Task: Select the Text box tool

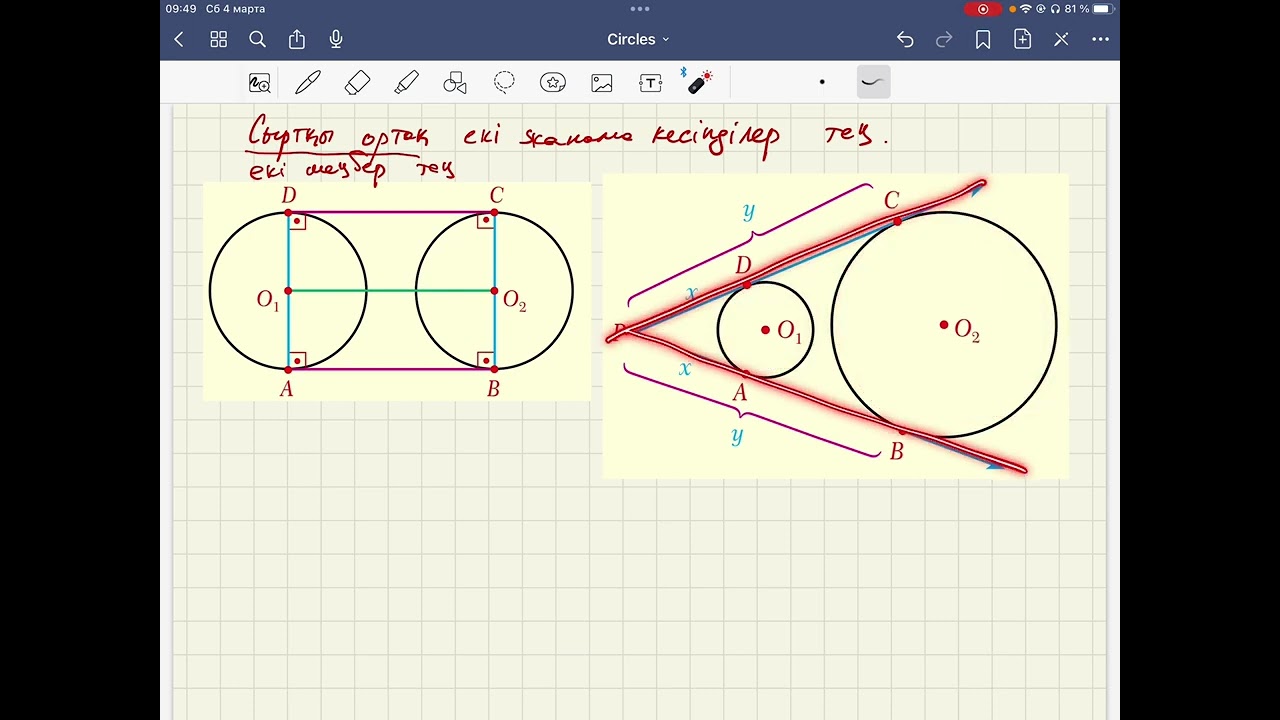Action: pyautogui.click(x=651, y=83)
